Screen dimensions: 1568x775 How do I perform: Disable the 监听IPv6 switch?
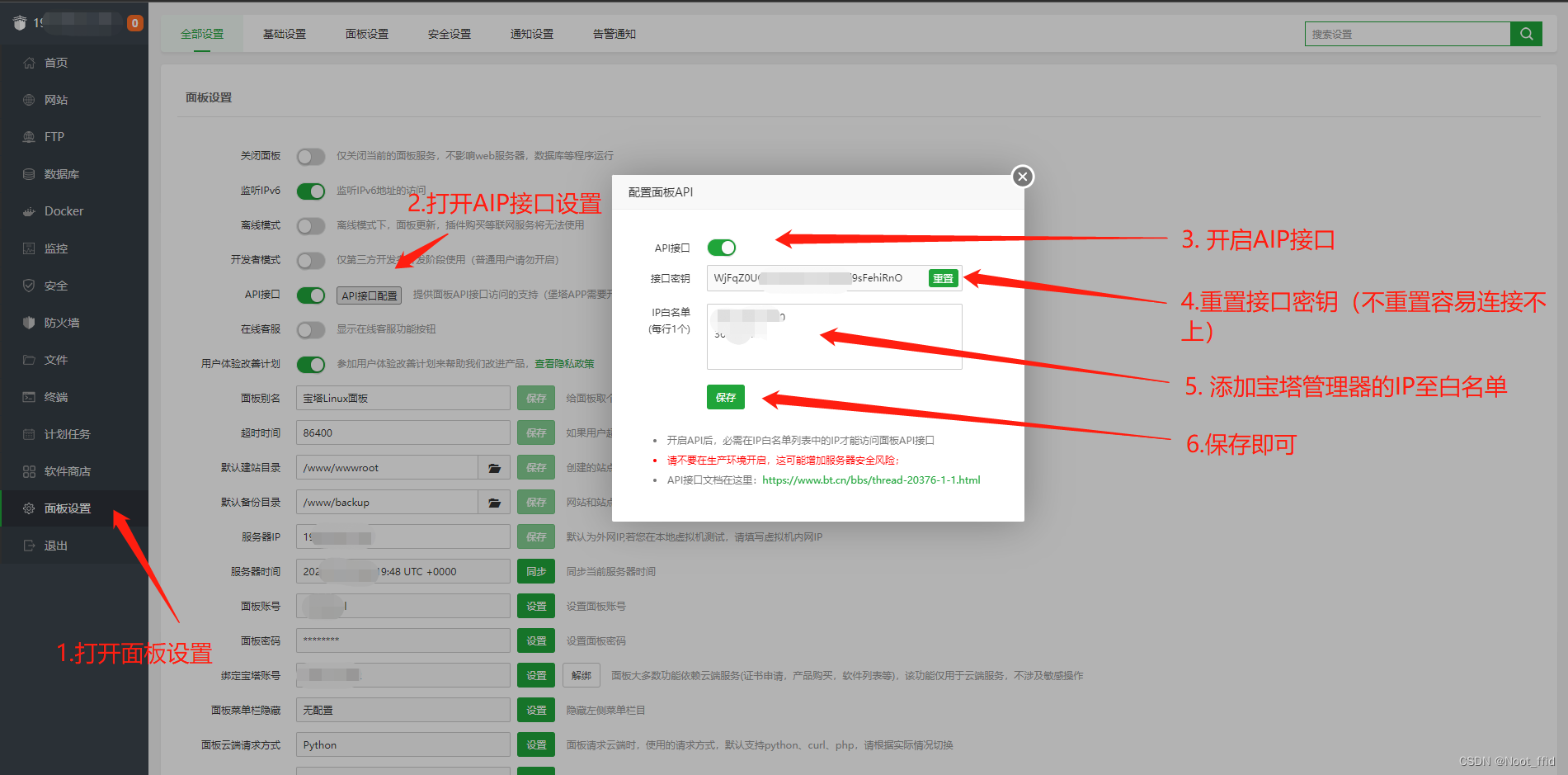311,191
